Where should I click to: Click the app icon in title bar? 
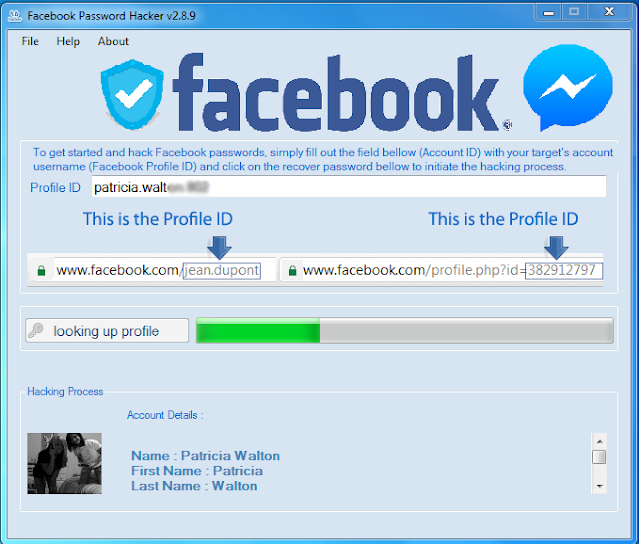pyautogui.click(x=15, y=16)
